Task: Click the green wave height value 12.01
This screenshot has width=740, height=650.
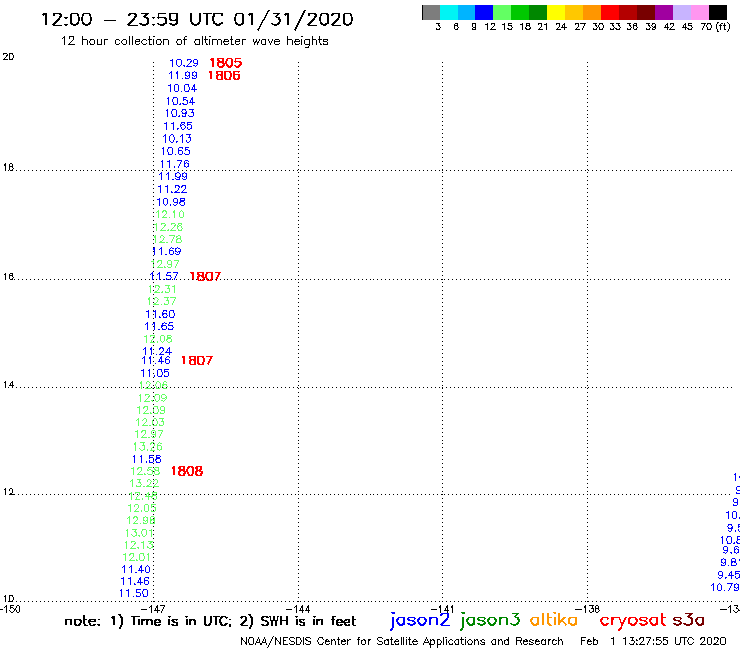Action: (137, 557)
